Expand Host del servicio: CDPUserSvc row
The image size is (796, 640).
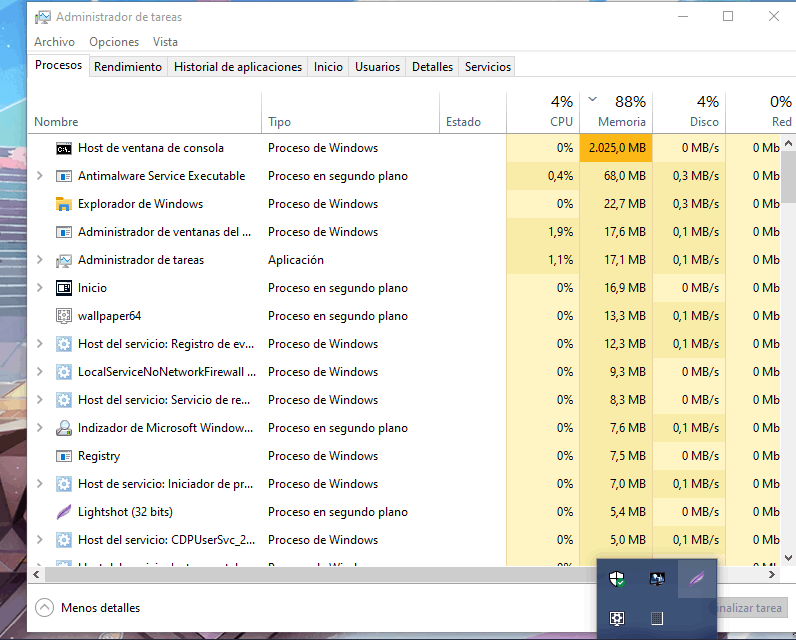tap(40, 540)
